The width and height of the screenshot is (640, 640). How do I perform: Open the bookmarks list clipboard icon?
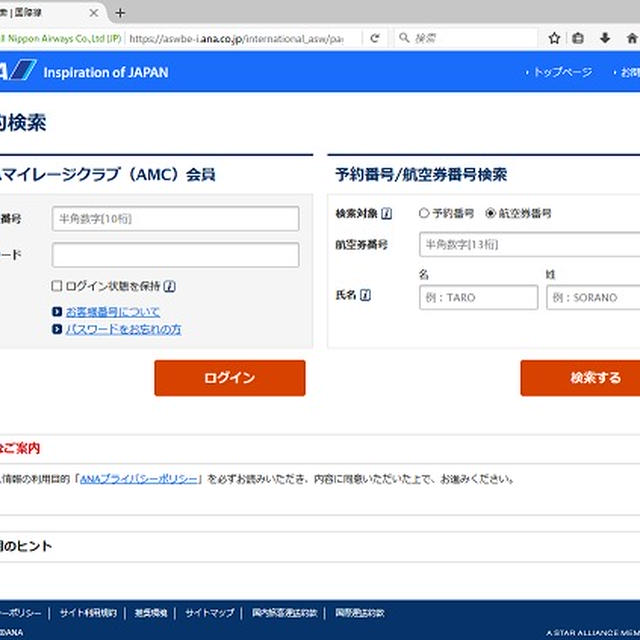tap(578, 38)
